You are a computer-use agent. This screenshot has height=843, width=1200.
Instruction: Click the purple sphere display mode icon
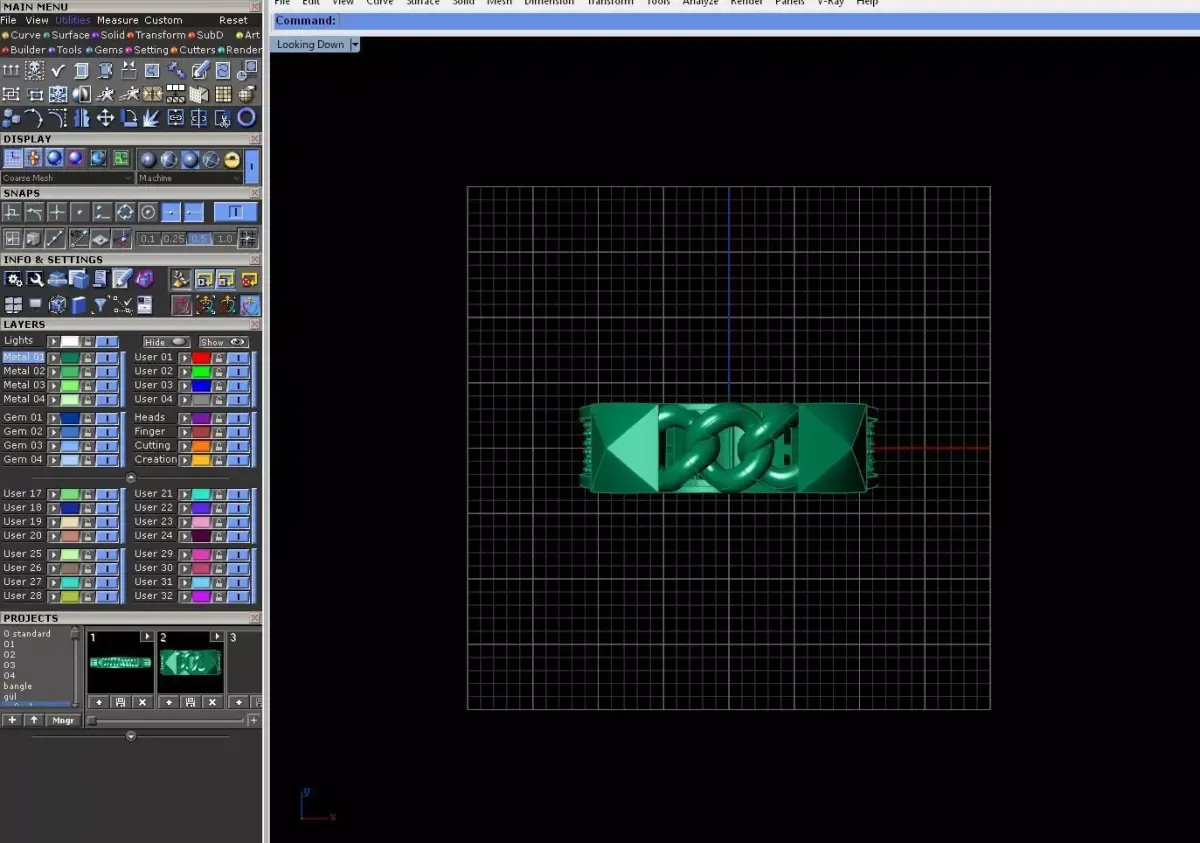click(75, 158)
